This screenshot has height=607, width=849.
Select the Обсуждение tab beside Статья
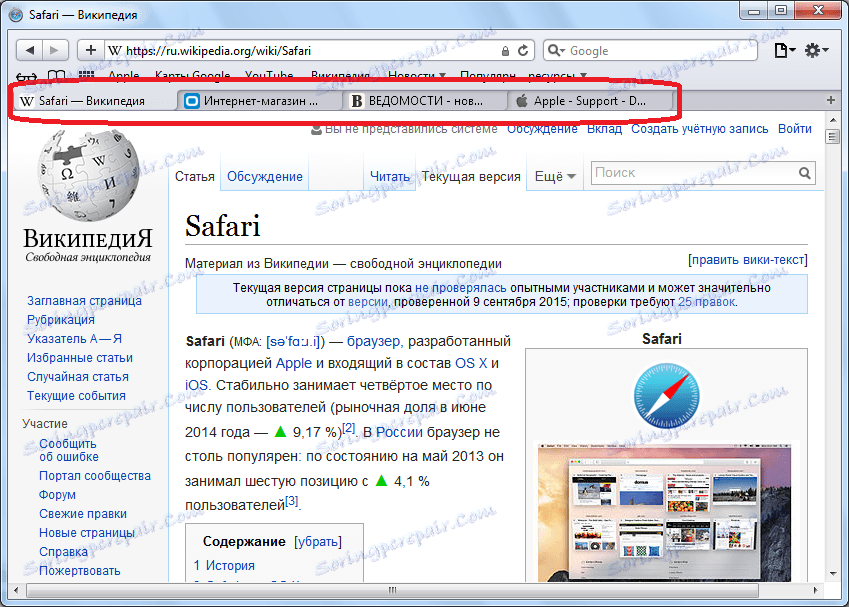[x=265, y=177]
